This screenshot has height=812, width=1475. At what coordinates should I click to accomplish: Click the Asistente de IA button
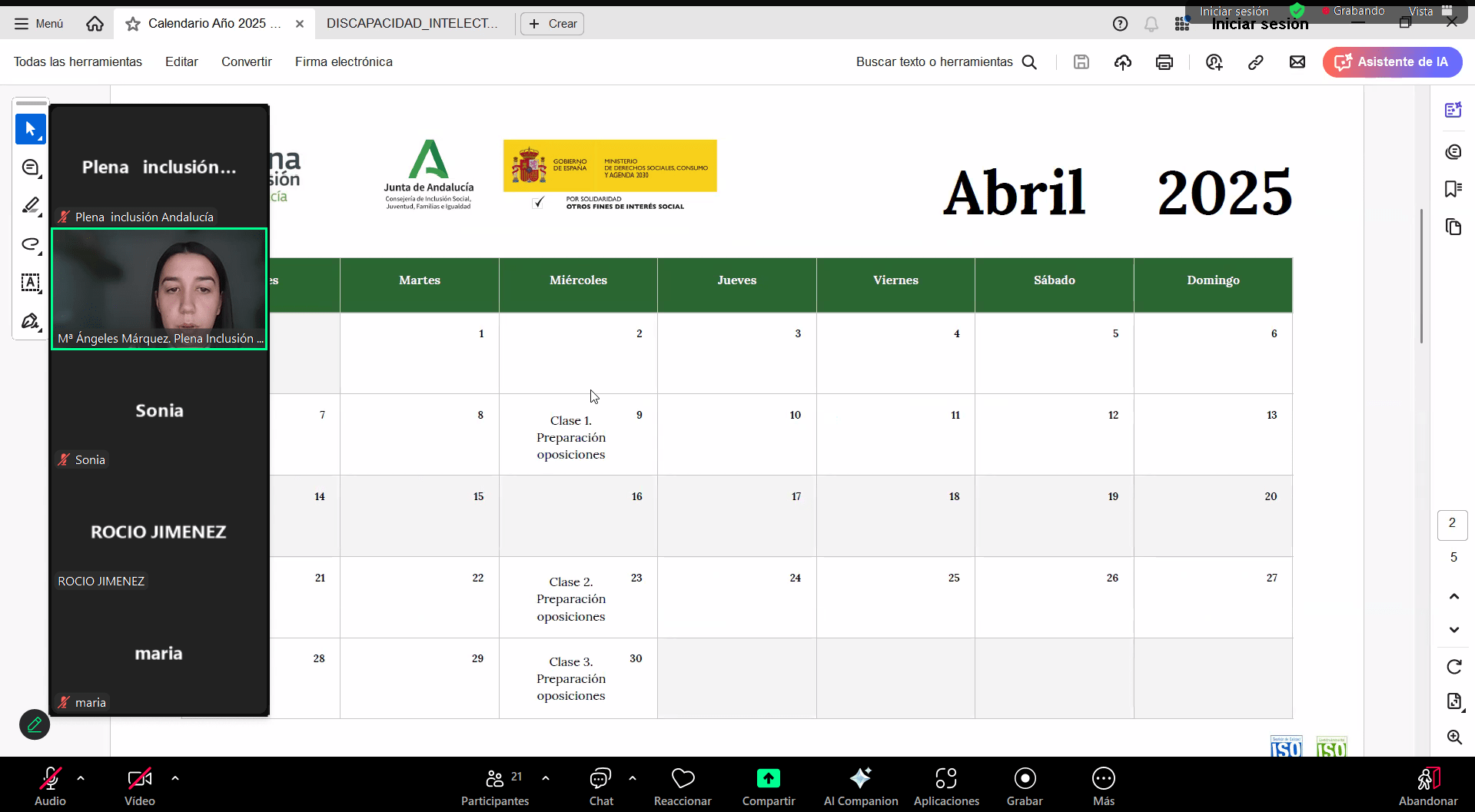(1392, 62)
